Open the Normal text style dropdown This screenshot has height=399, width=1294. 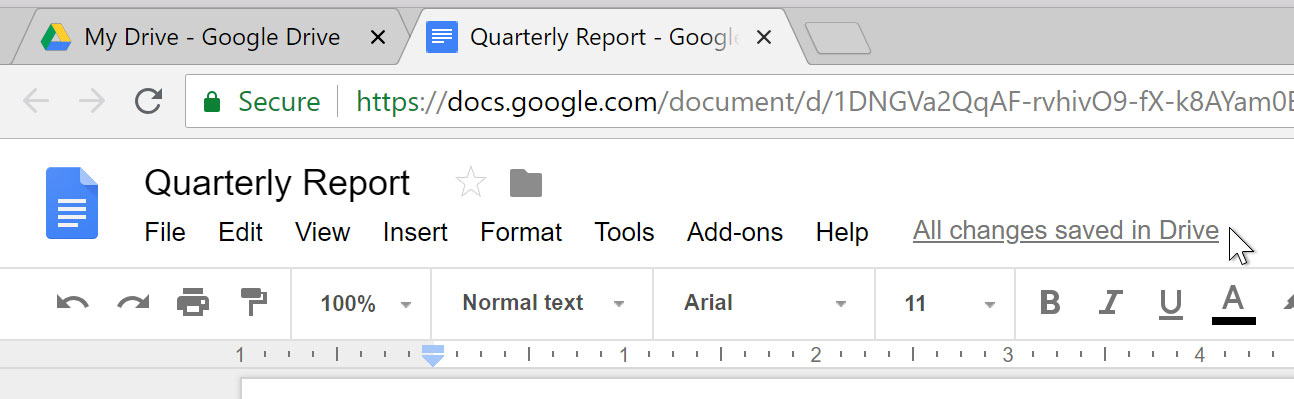coord(544,303)
